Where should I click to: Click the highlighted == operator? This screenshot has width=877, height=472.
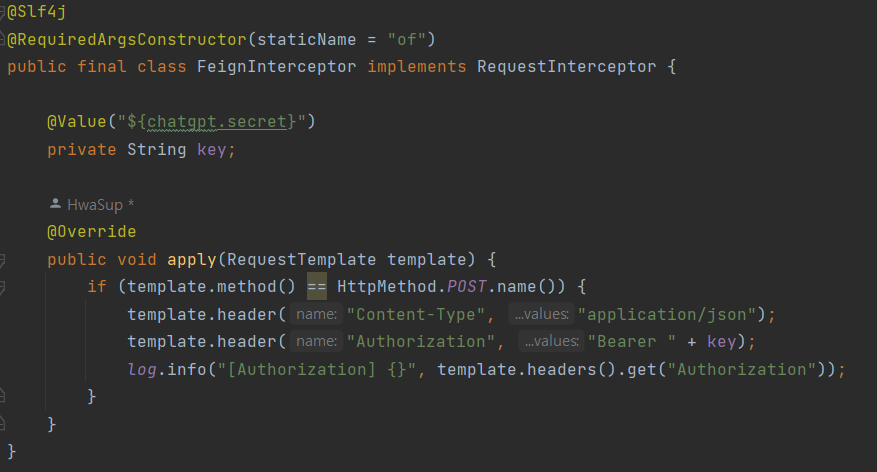[x=317, y=286]
